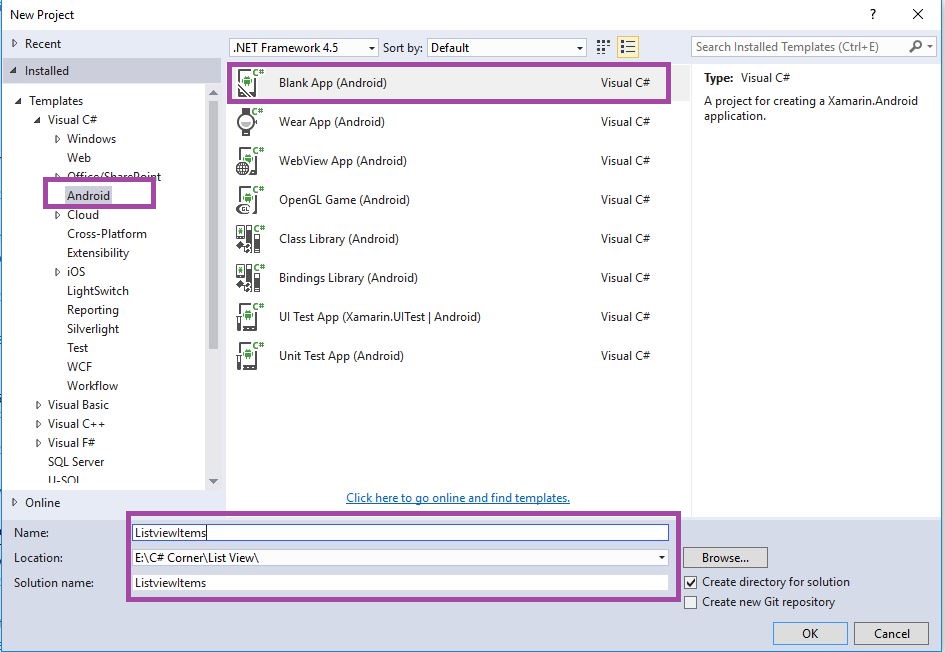
Task: Click the UI Test App template icon
Action: (x=250, y=317)
